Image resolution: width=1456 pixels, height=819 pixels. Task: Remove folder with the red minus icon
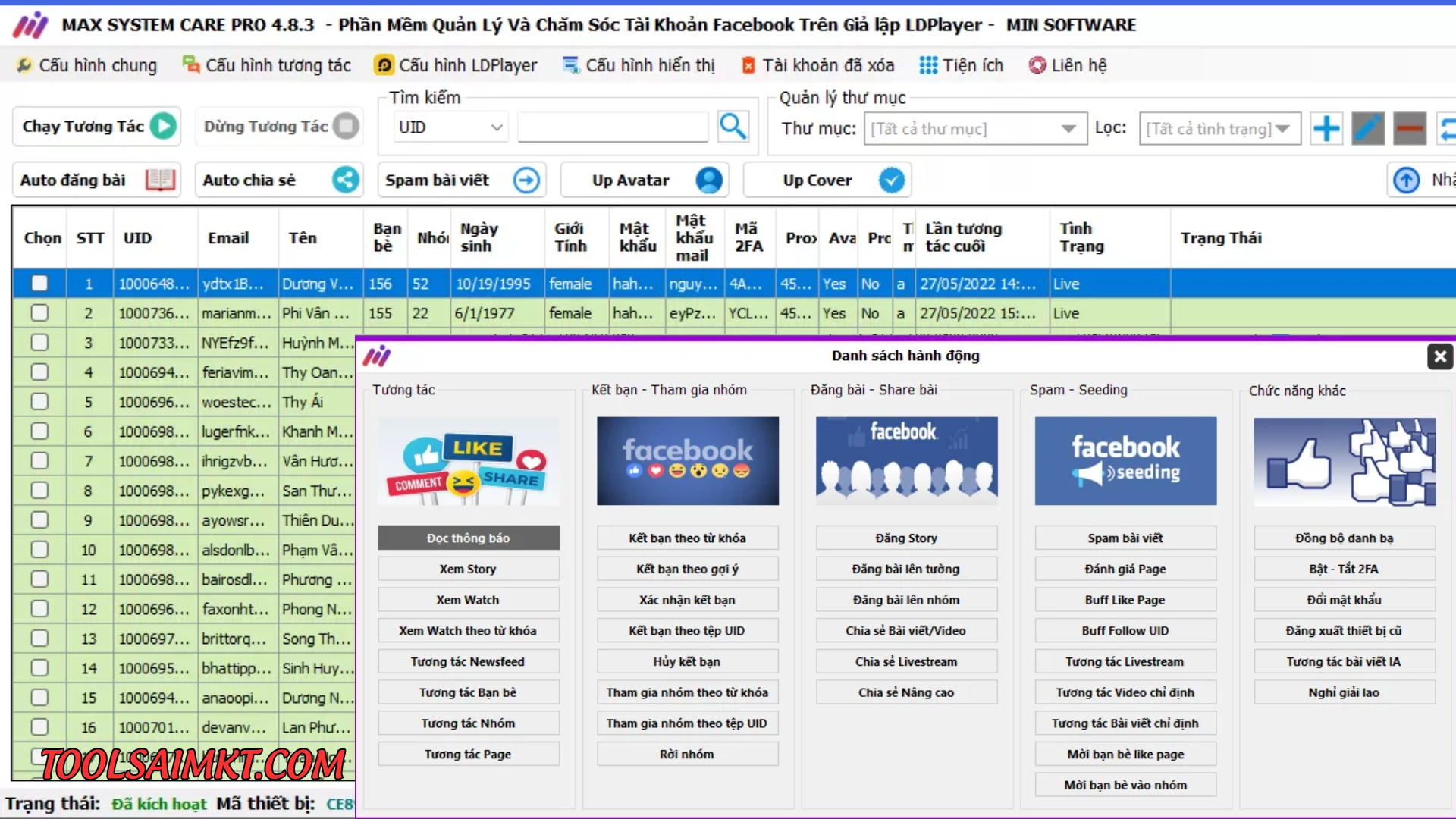tap(1410, 128)
